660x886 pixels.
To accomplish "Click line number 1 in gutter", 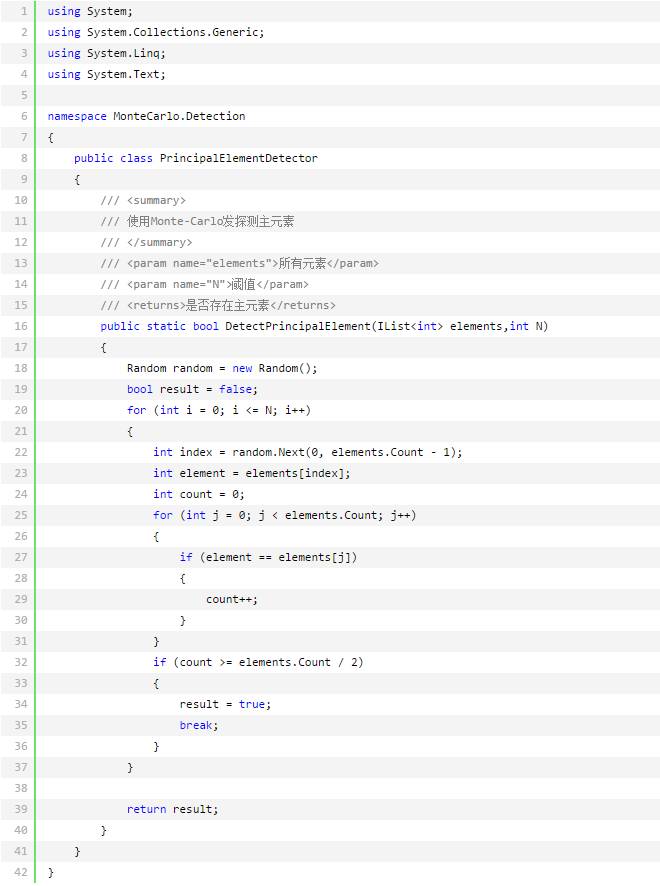I will [x=24, y=11].
